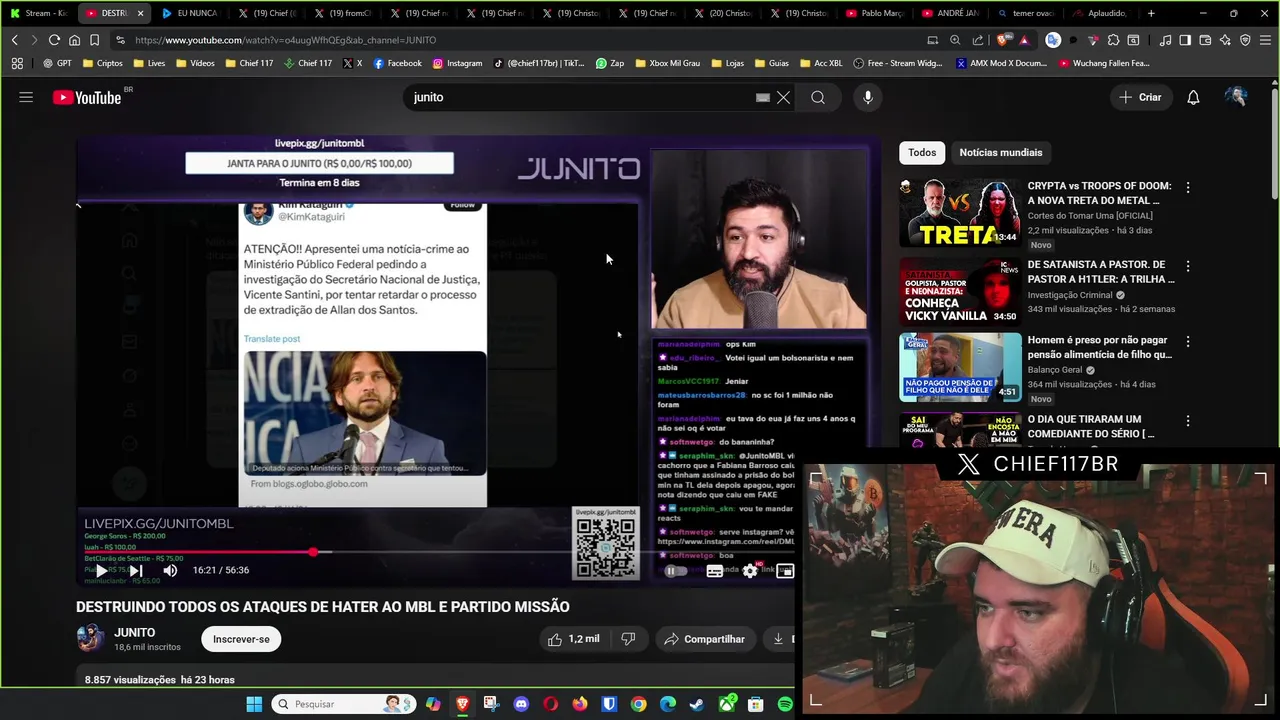Play the paused video
Image resolution: width=1280 pixels, height=720 pixels.
[102, 570]
